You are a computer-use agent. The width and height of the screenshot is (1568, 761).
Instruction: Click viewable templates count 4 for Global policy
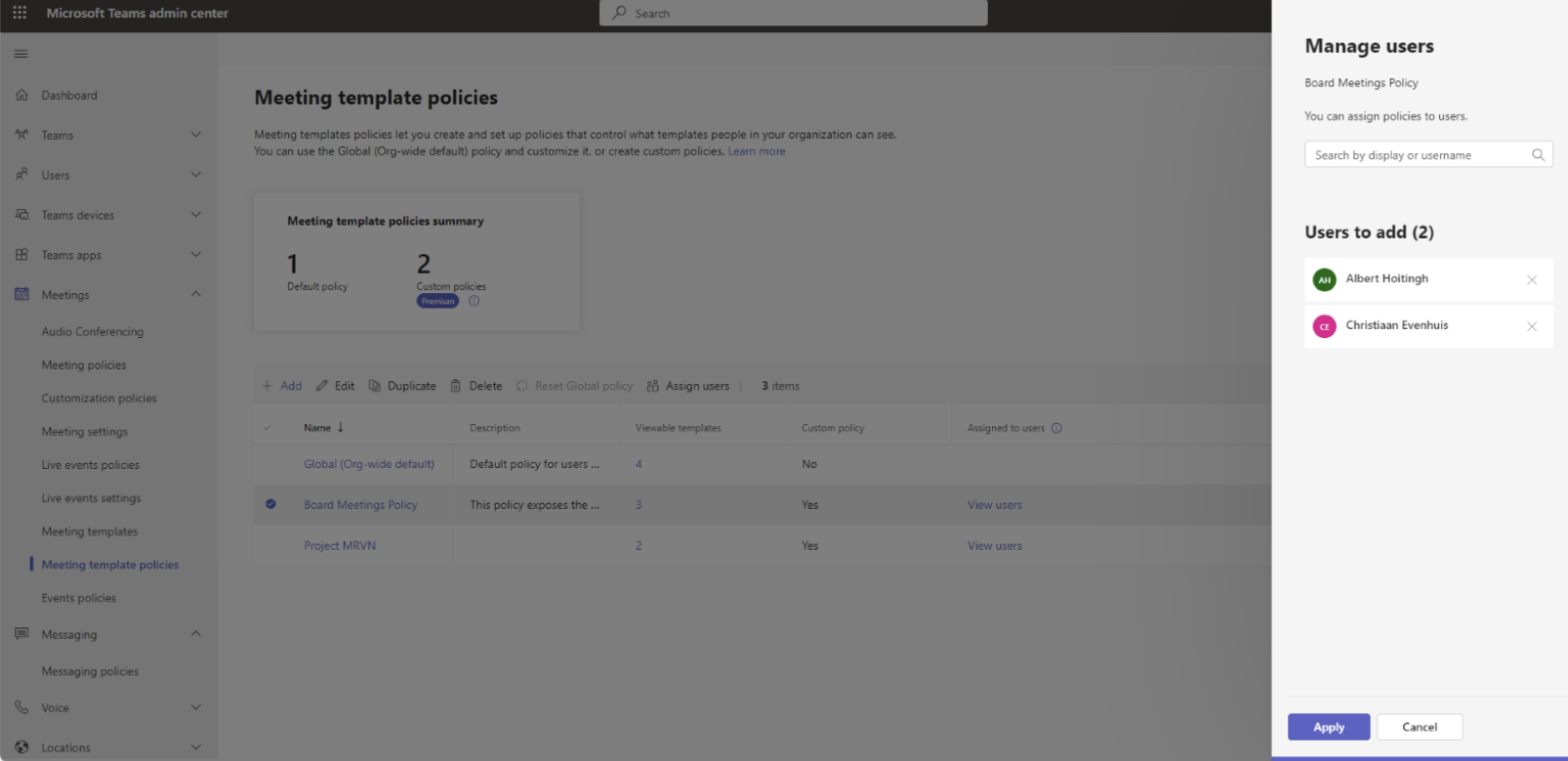click(639, 464)
